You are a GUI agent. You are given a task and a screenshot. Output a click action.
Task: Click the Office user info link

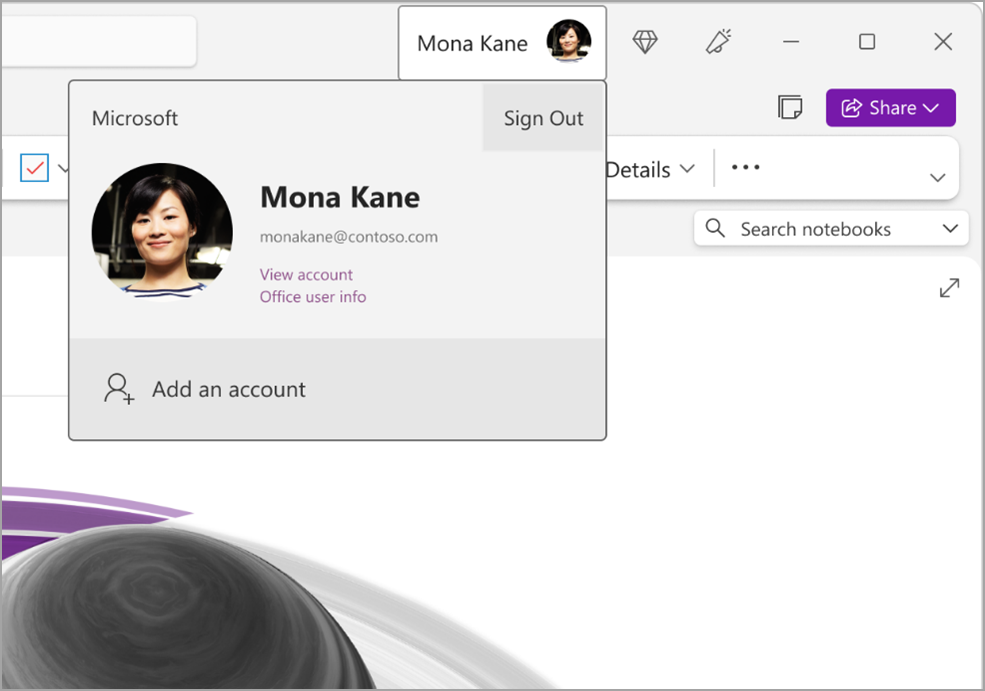point(313,296)
